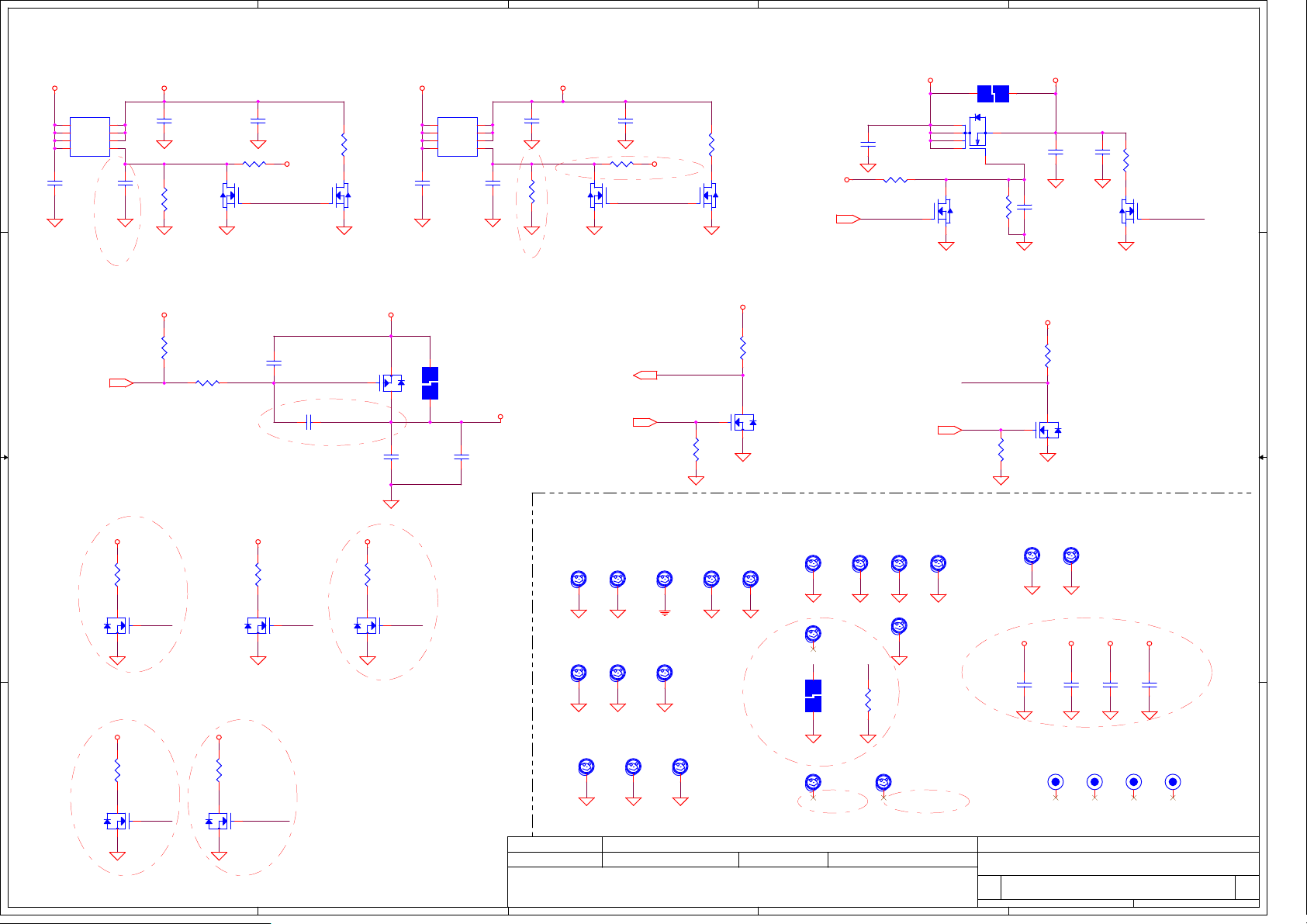Select the unconnected test point inside the dashed circle

point(813,634)
